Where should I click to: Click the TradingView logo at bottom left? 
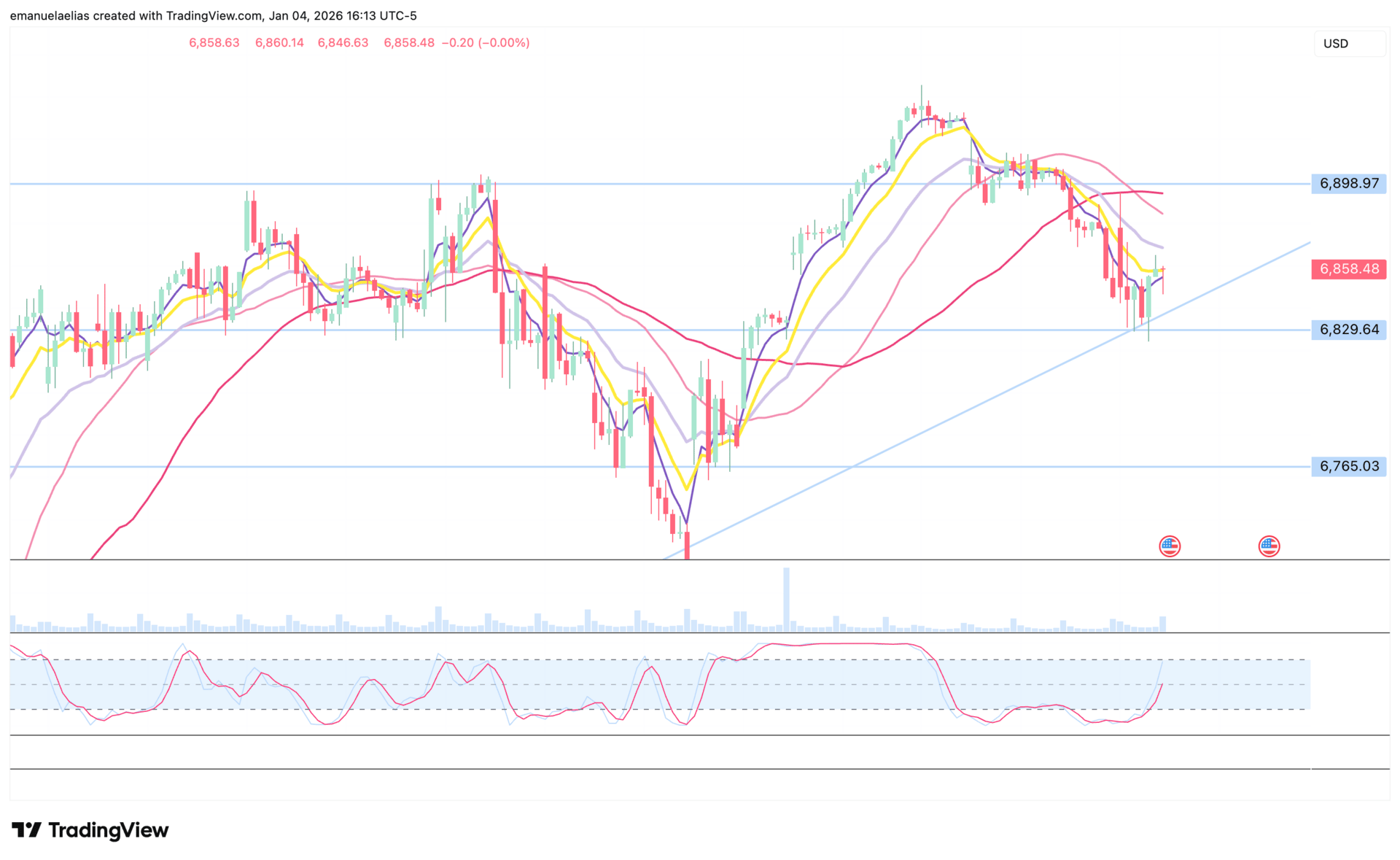90,830
